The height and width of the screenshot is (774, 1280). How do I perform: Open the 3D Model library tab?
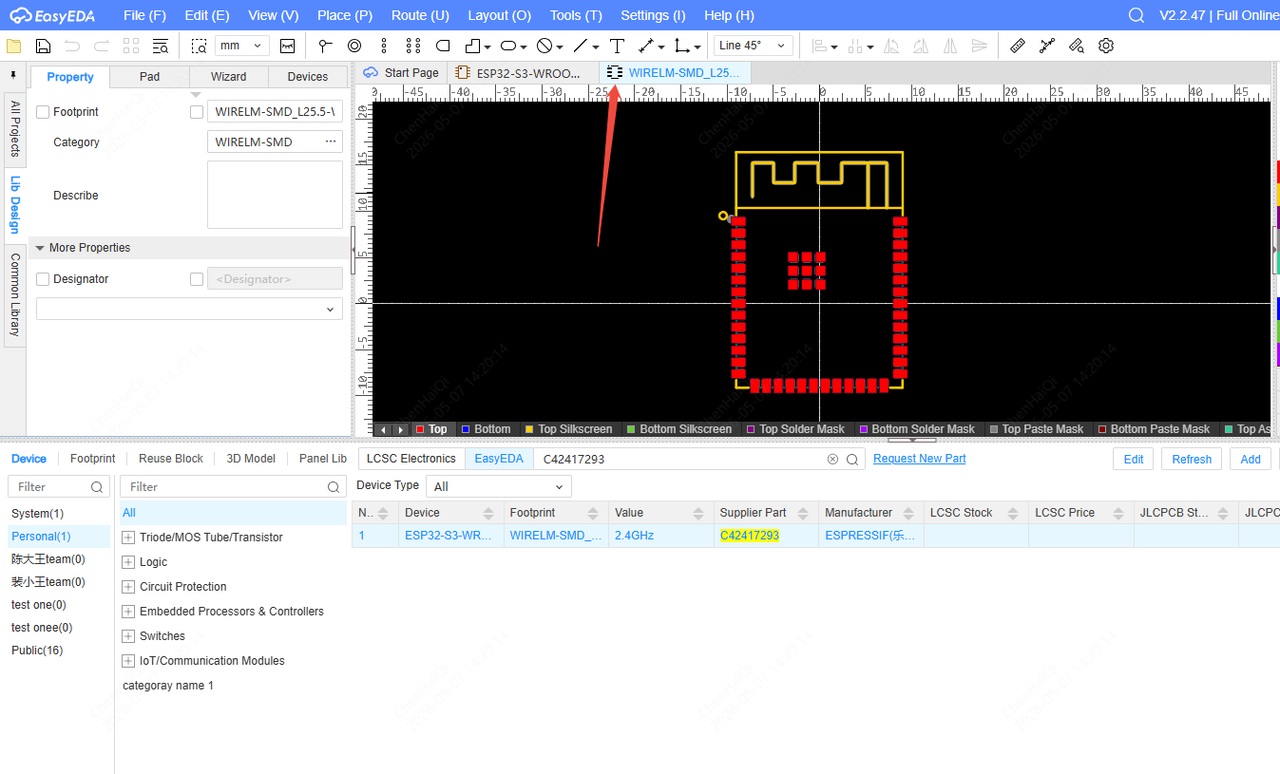pyautogui.click(x=250, y=459)
